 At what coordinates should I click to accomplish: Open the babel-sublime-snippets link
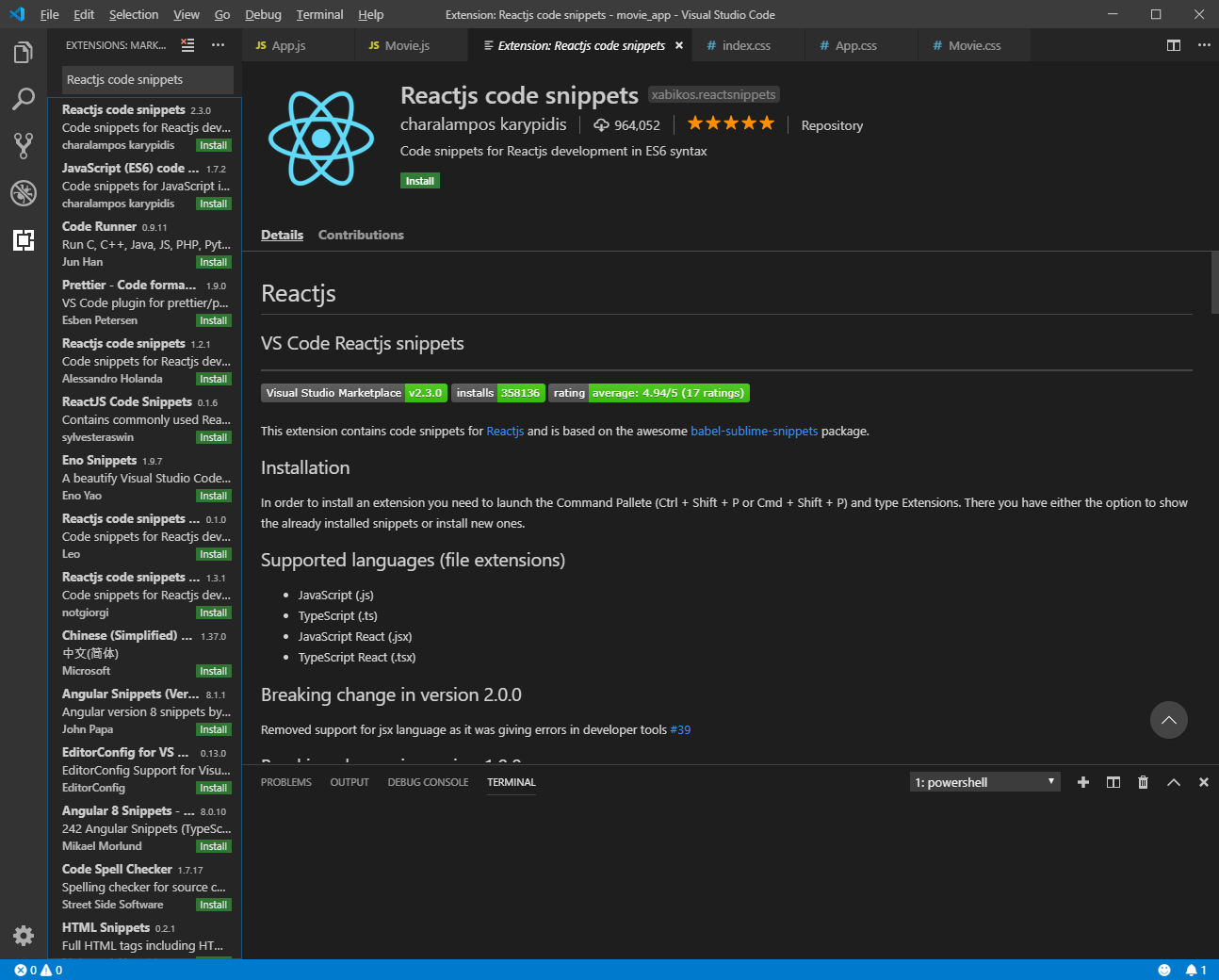(x=754, y=431)
